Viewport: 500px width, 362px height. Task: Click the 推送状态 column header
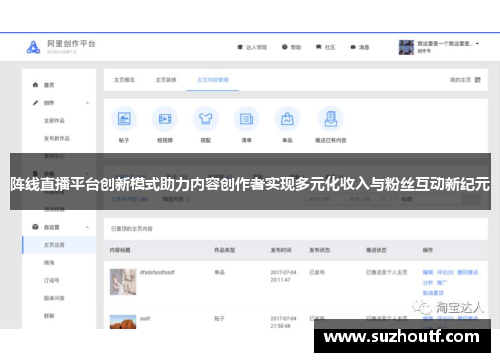pyautogui.click(x=377, y=250)
